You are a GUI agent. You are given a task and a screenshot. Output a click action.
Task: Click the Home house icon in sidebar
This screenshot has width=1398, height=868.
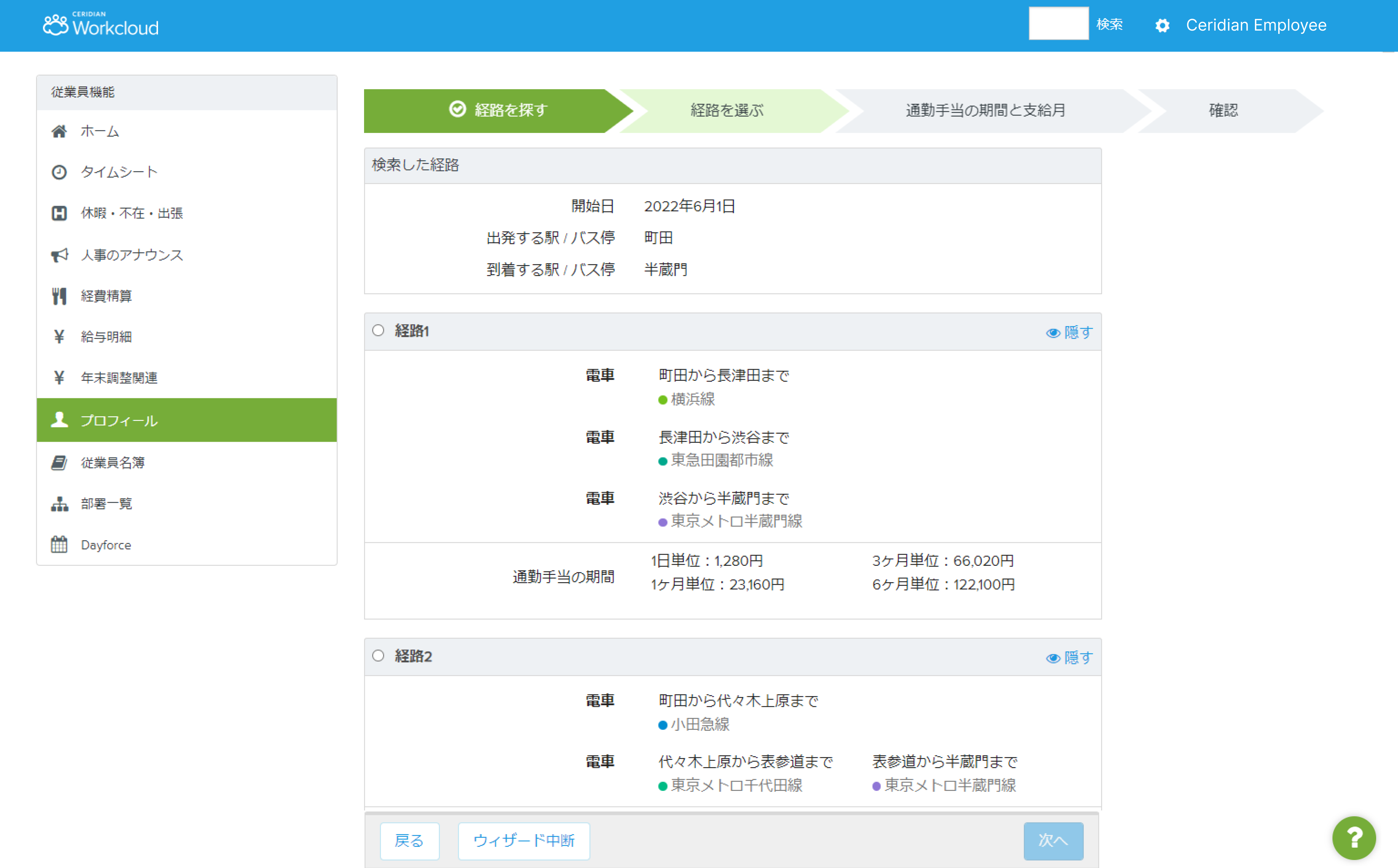point(59,131)
